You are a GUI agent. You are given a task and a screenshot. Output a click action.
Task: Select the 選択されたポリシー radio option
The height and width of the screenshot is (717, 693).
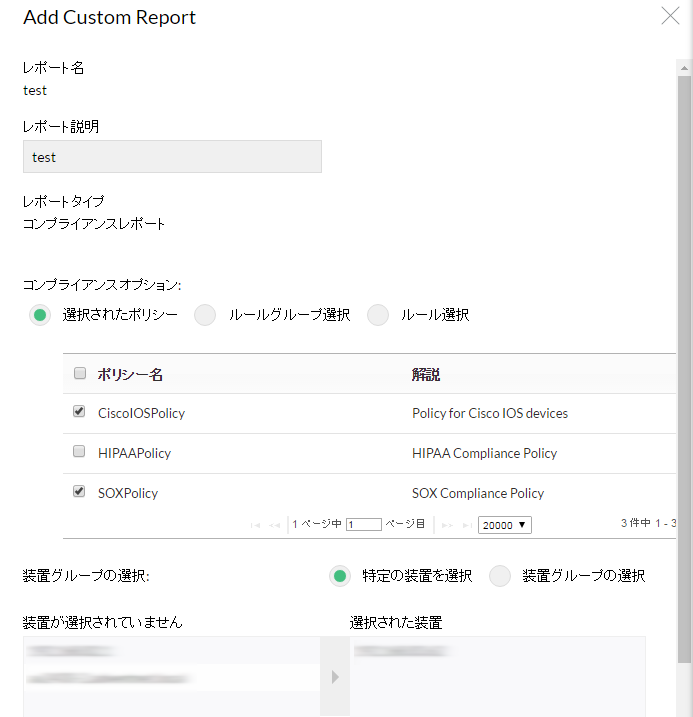(x=40, y=315)
